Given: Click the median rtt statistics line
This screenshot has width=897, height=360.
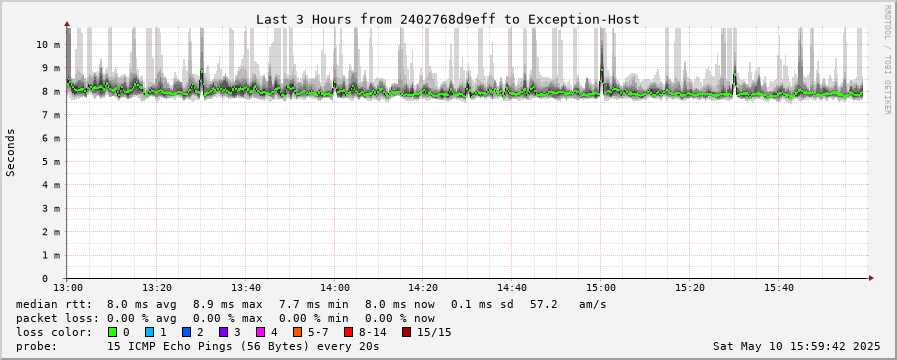Looking at the screenshot, I should pos(311,304).
